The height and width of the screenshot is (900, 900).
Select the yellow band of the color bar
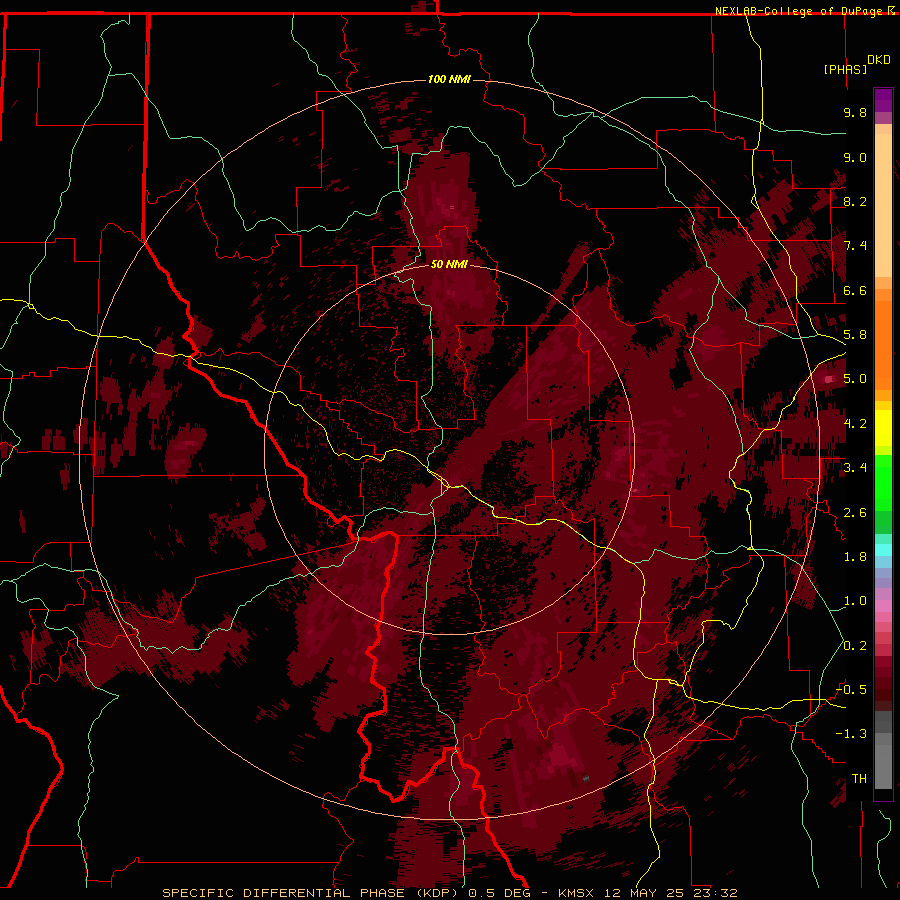(x=883, y=428)
